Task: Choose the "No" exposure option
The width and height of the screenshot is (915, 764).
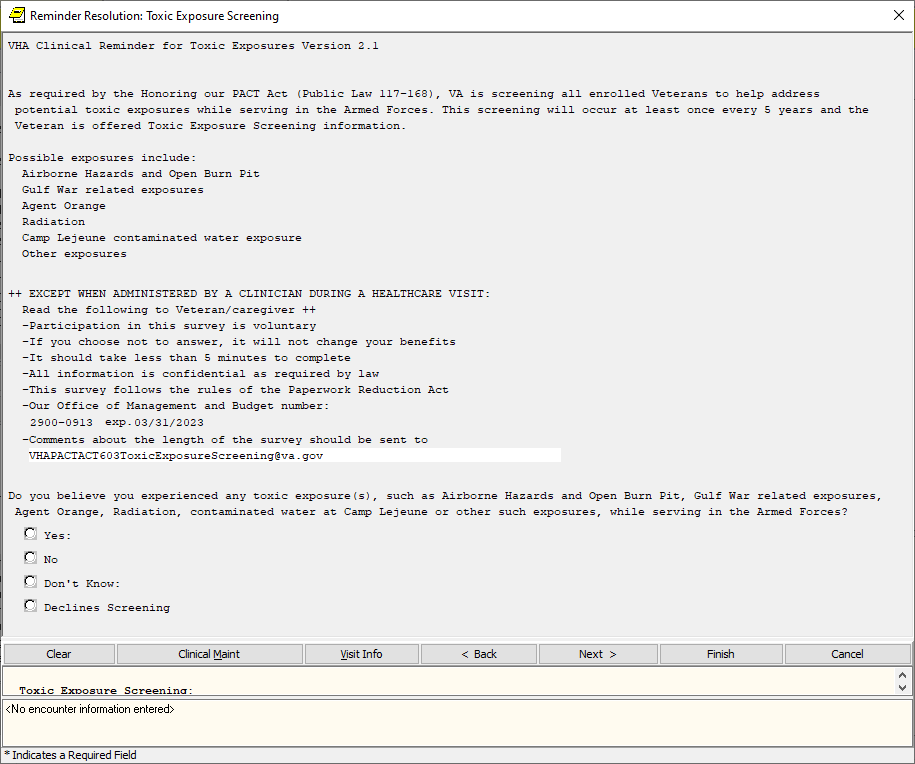Action: coord(31,558)
